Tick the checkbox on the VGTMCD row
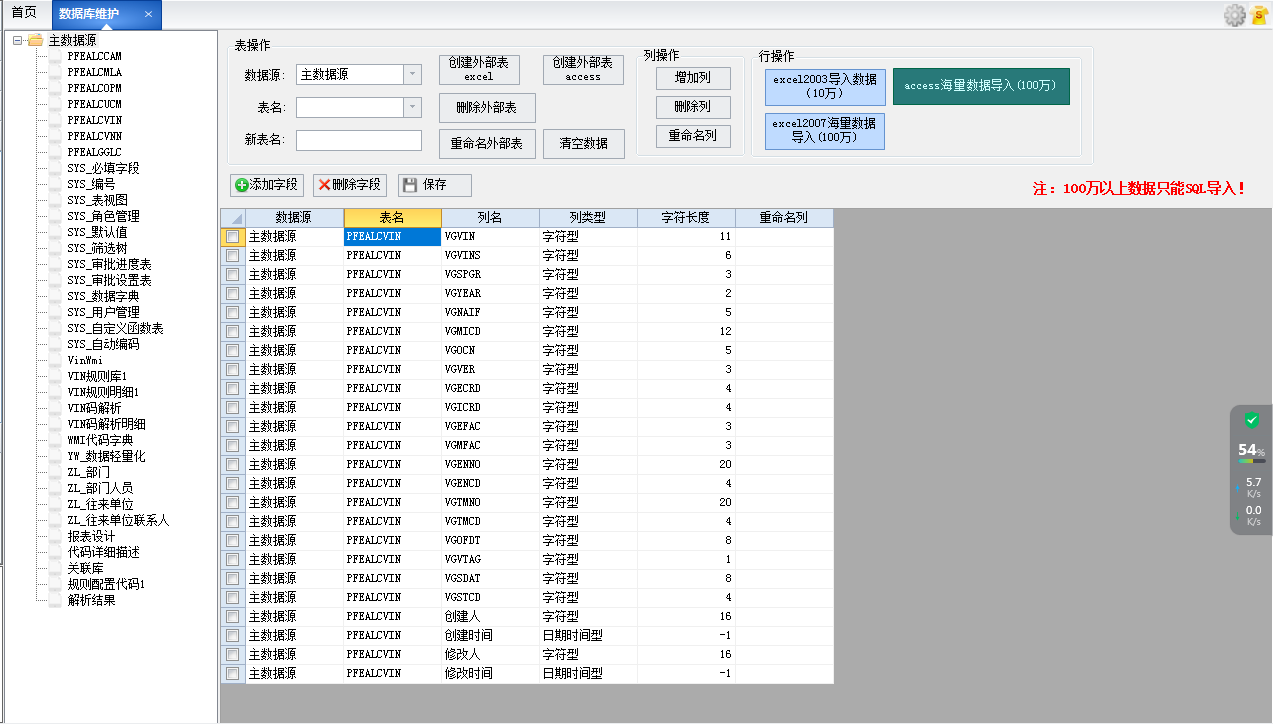Image resolution: width=1273 pixels, height=724 pixels. tap(233, 522)
